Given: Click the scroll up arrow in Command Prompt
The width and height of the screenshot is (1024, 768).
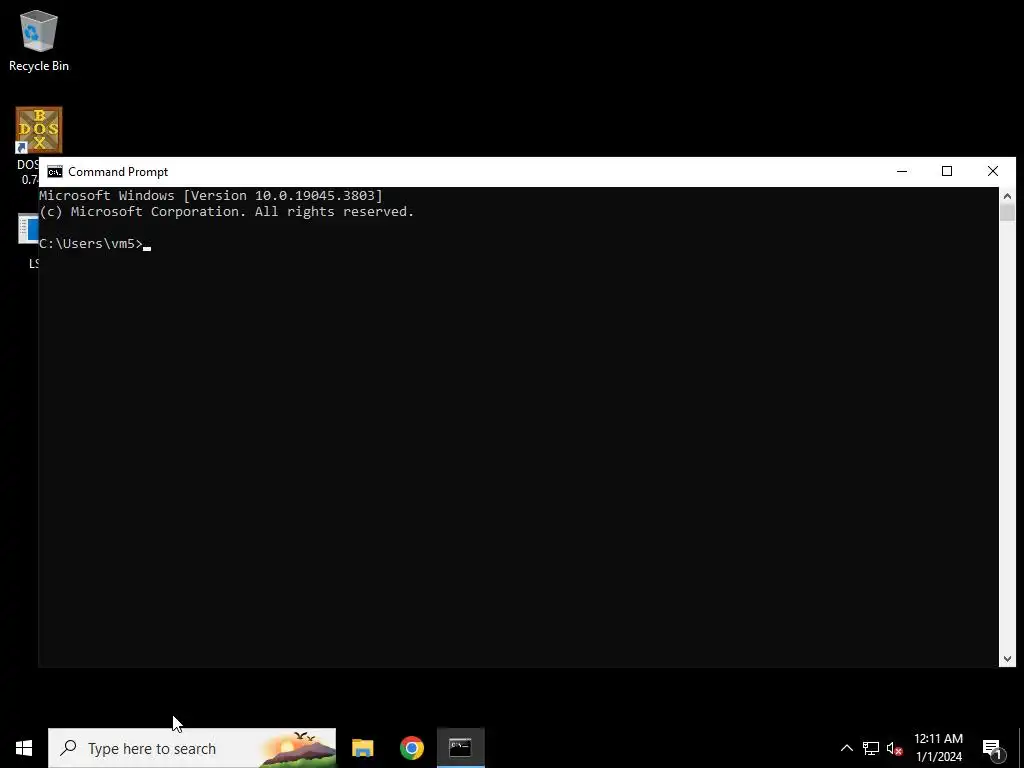Looking at the screenshot, I should tap(1007, 195).
